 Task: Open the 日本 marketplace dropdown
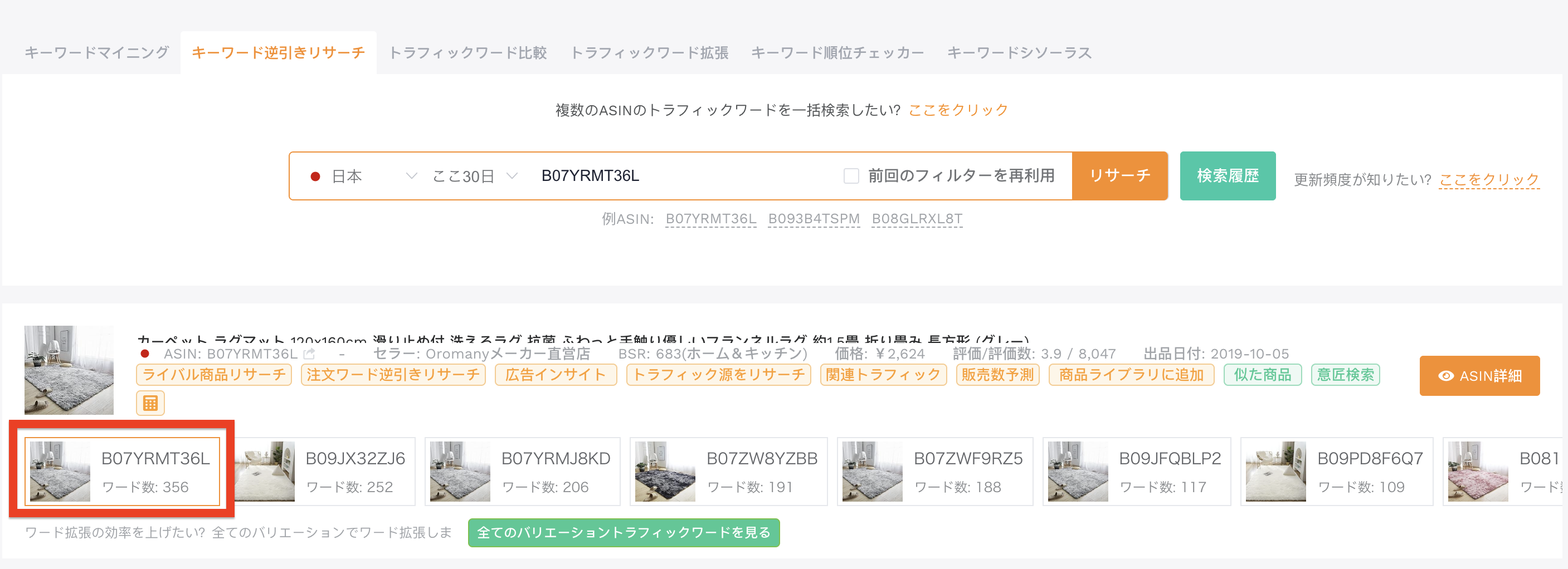pos(364,176)
